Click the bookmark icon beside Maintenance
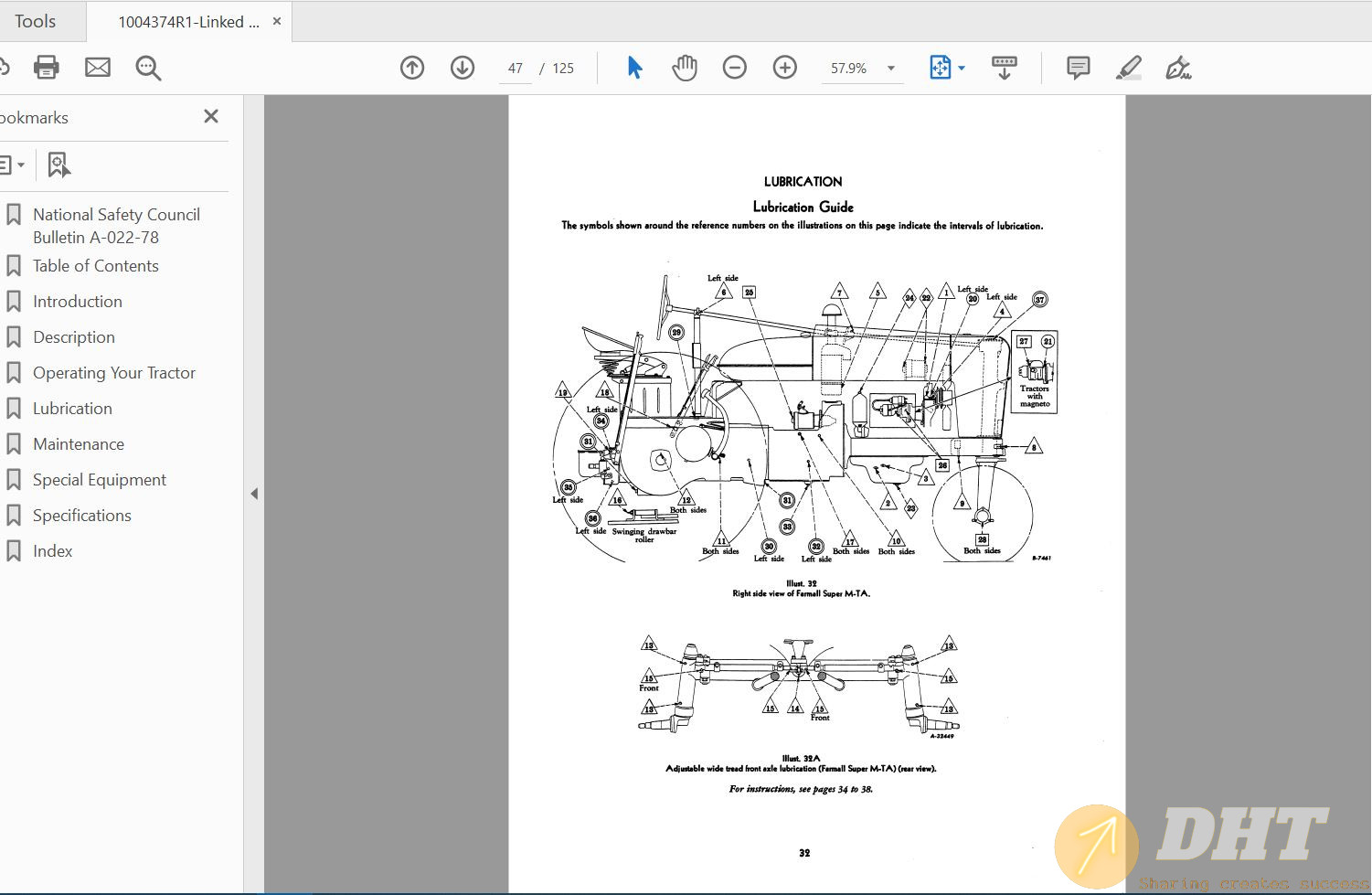 point(14,443)
